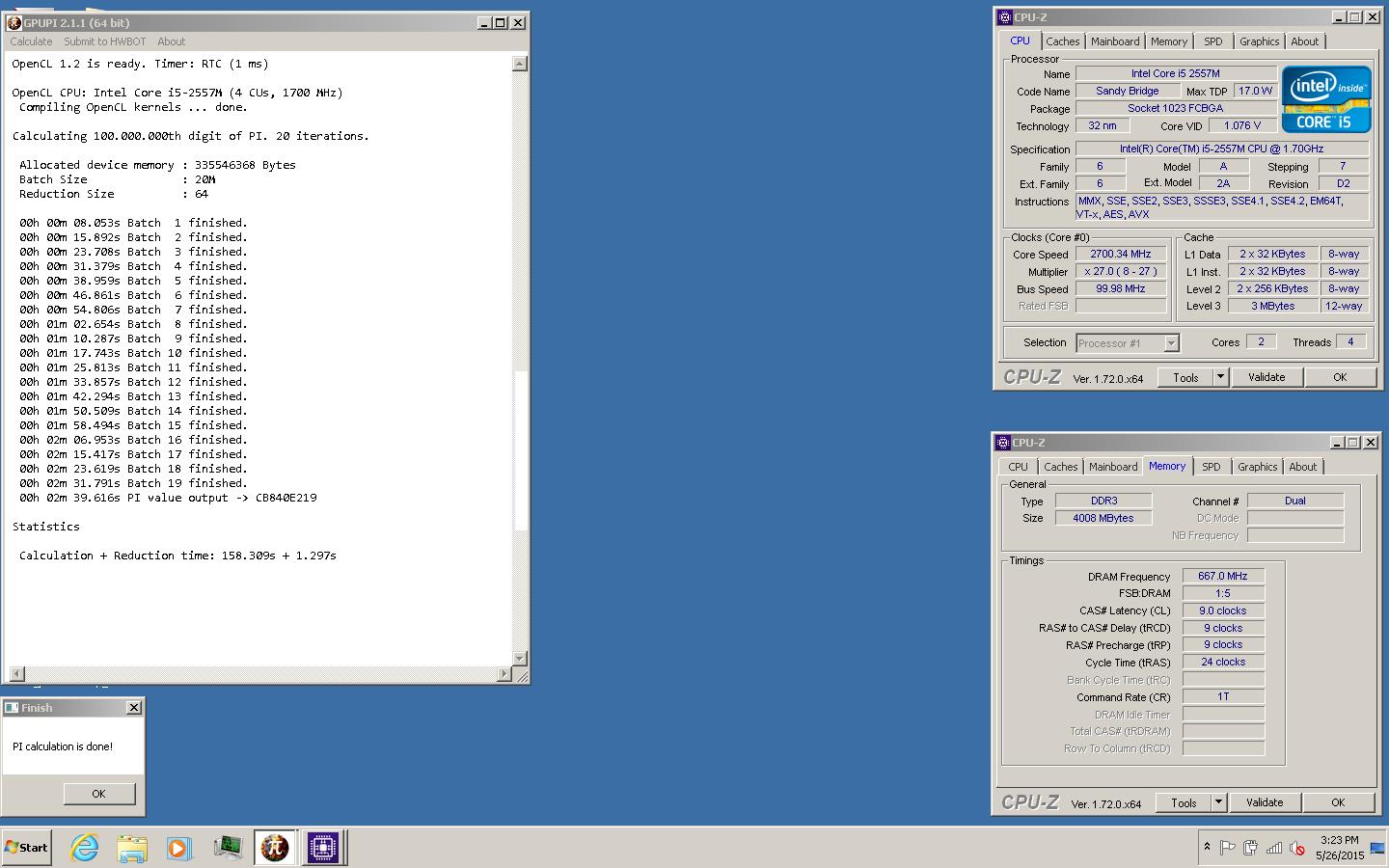Maximize the GPUPI window
Viewport: 1389px width, 868px height.
pyautogui.click(x=501, y=22)
